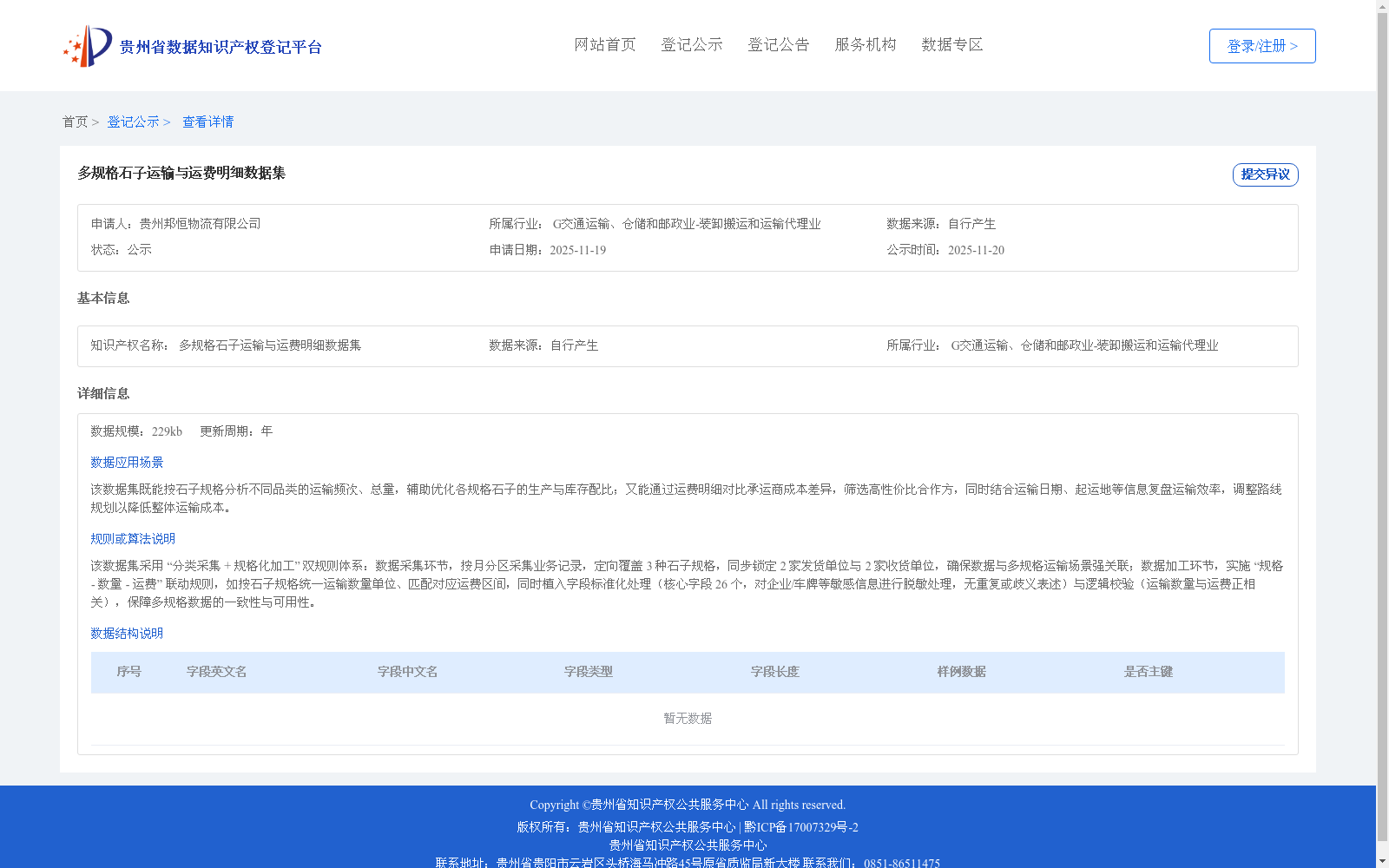Click the 详细信息 section heading
The width and height of the screenshot is (1389, 868).
pyautogui.click(x=103, y=394)
